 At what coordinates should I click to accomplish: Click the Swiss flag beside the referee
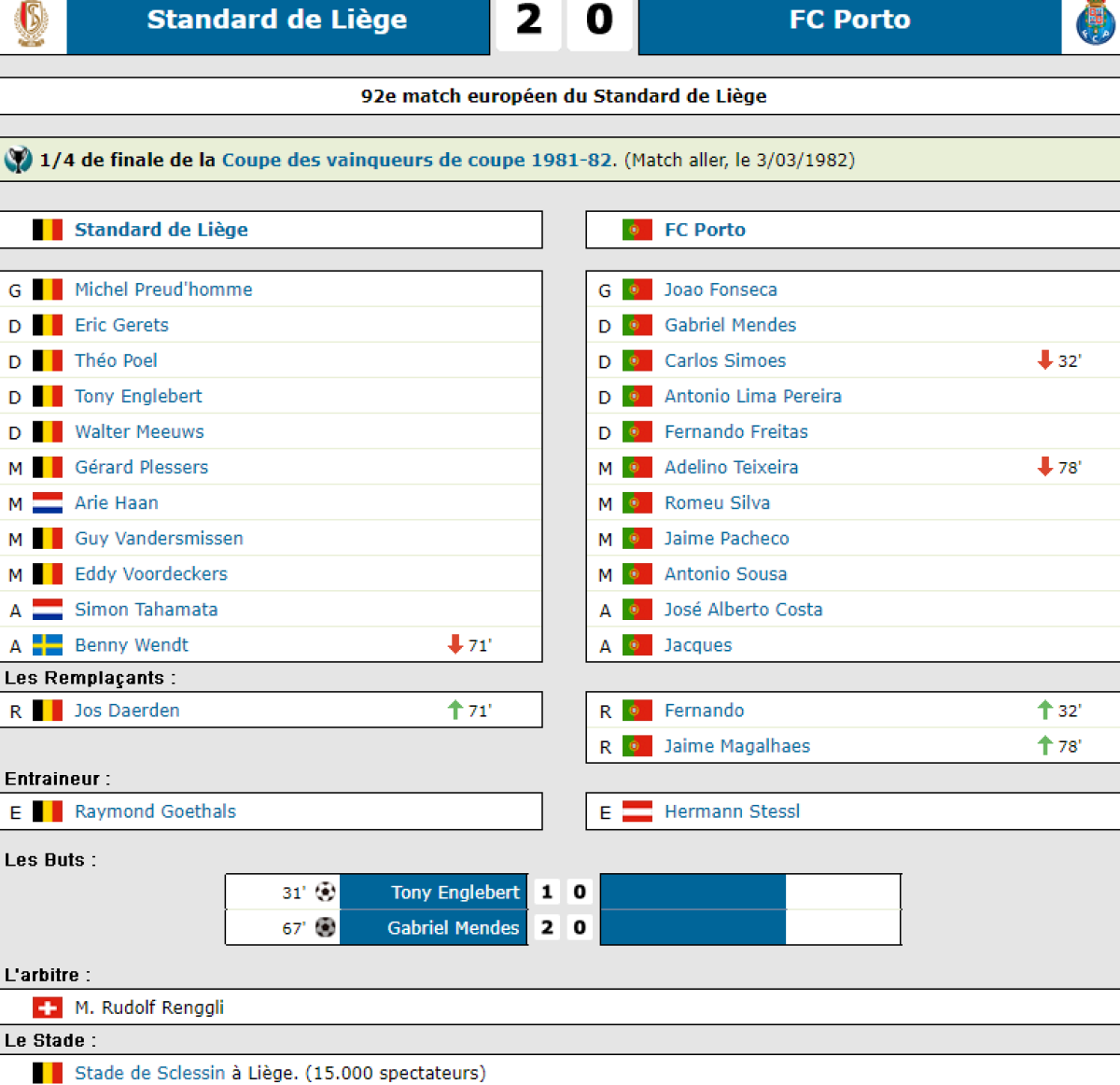pos(48,1007)
